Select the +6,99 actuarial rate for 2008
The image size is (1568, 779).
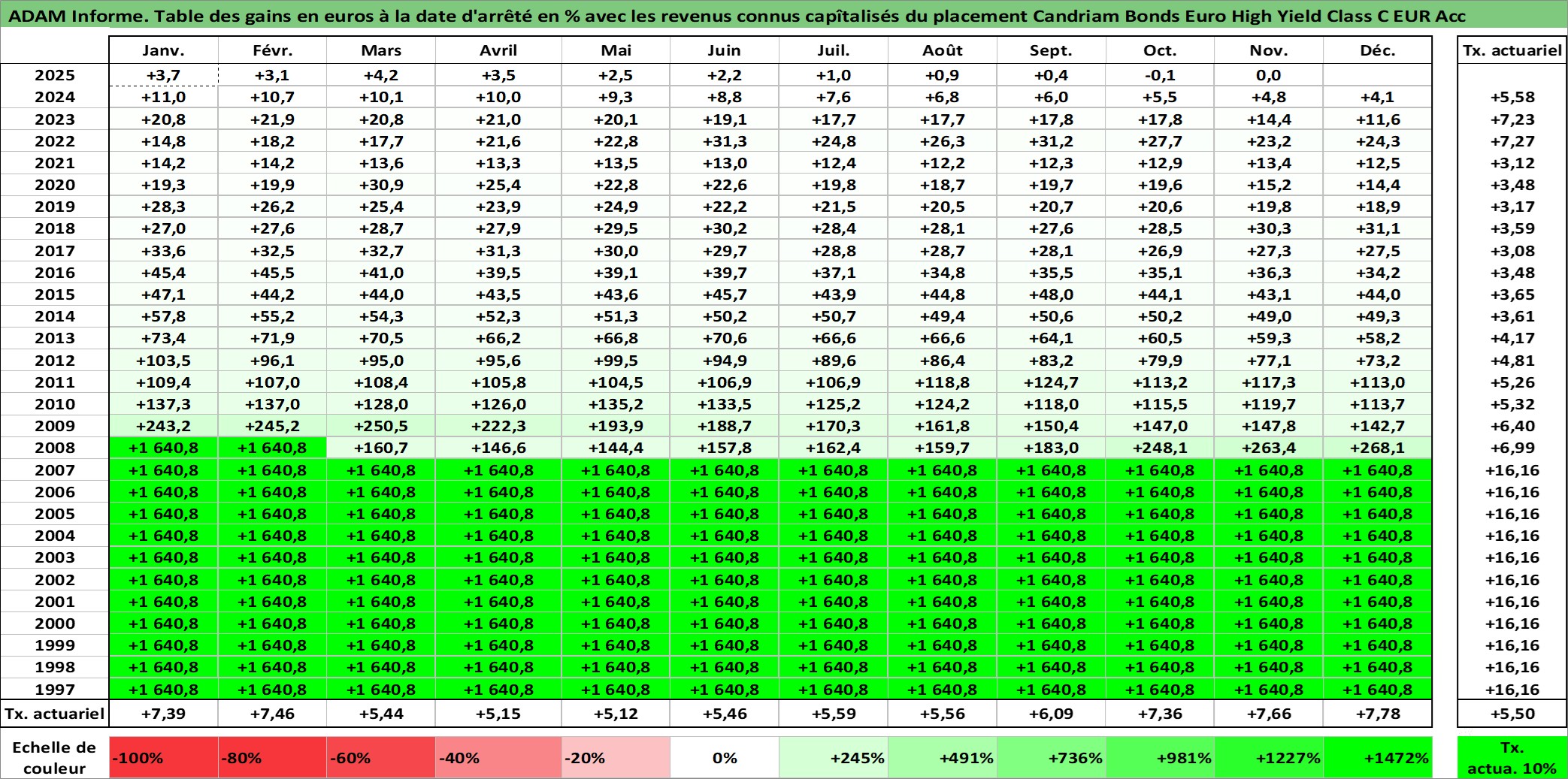(x=1512, y=448)
